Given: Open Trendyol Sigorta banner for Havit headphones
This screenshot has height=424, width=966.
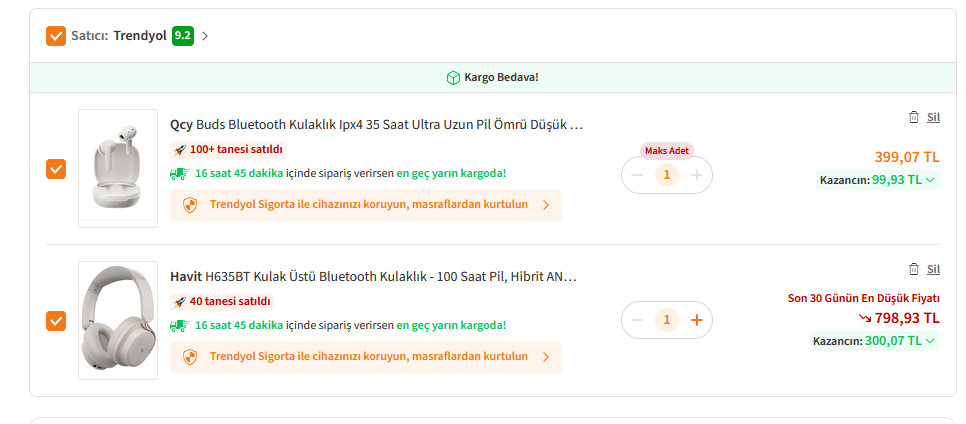Looking at the screenshot, I should [x=366, y=357].
